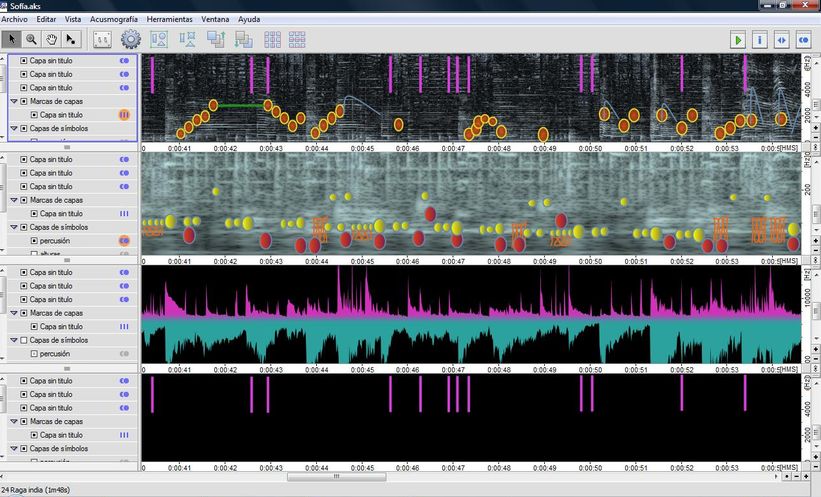Click the two-row grid layout icon
The image size is (821, 497).
tap(297, 39)
